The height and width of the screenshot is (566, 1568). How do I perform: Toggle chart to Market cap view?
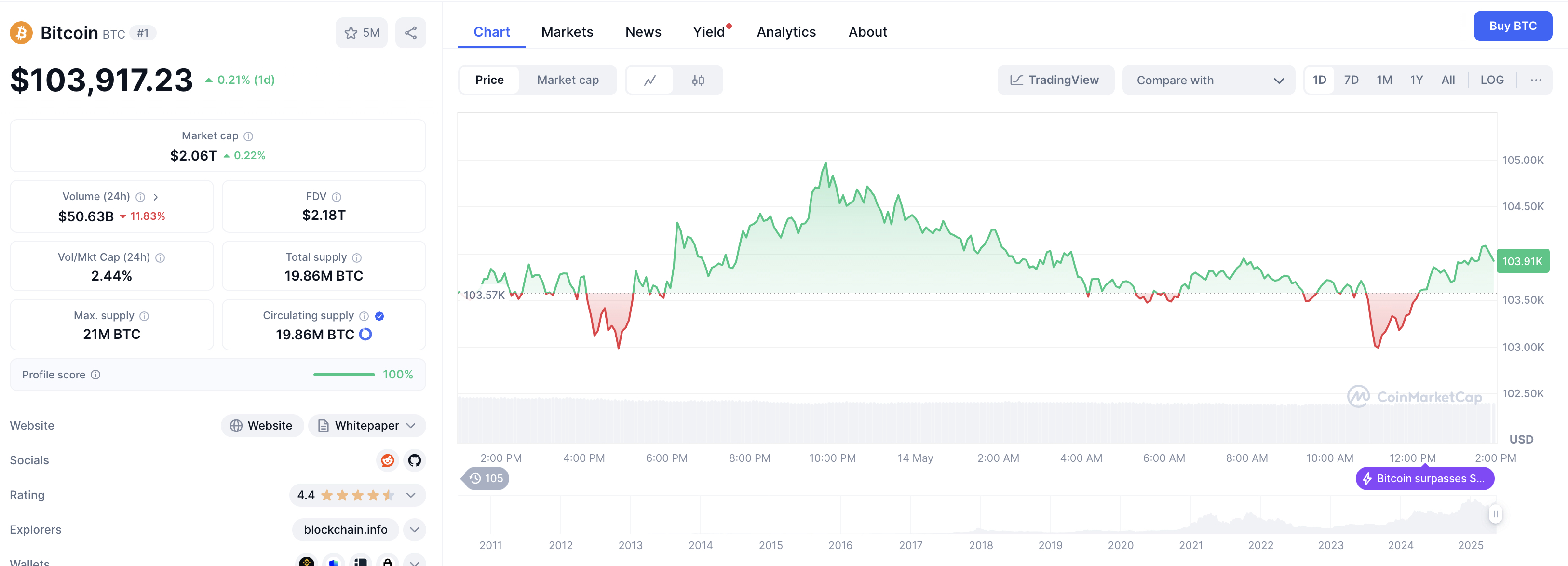(x=568, y=81)
